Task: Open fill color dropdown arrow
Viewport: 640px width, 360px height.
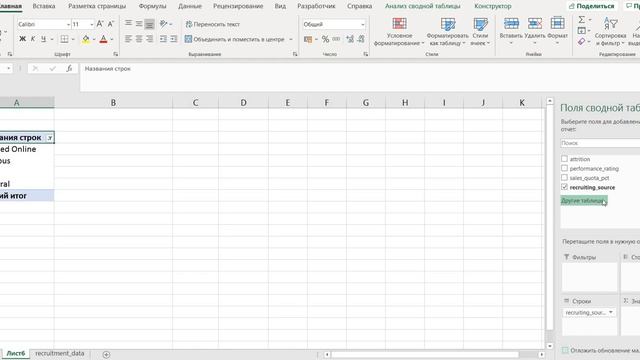Action: 94,40
